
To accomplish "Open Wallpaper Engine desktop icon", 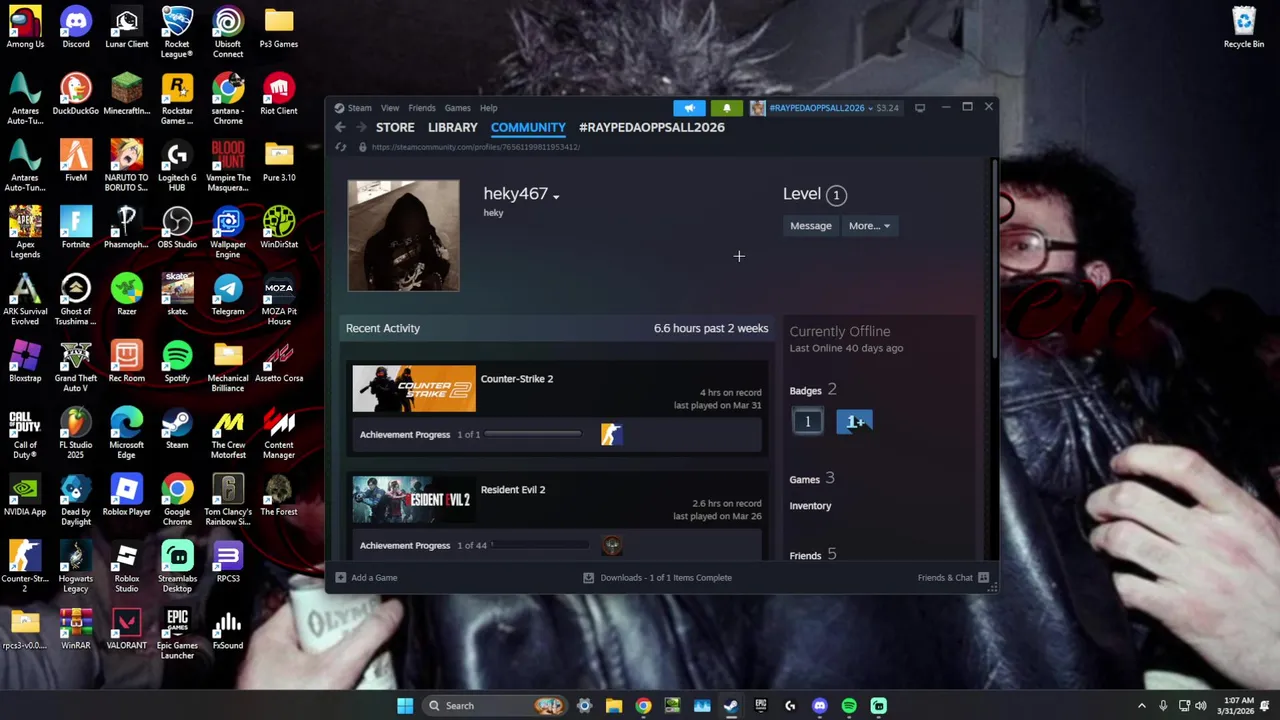I will click(228, 232).
